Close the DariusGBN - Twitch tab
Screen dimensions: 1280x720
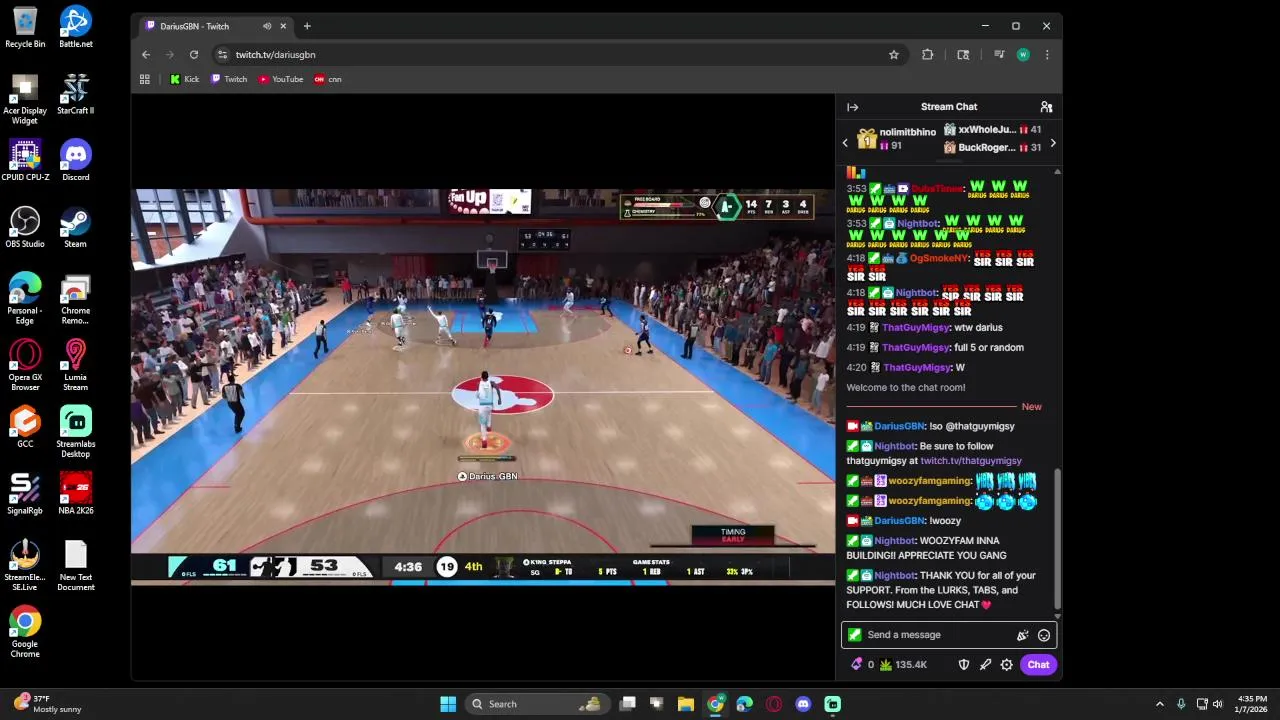pos(283,26)
